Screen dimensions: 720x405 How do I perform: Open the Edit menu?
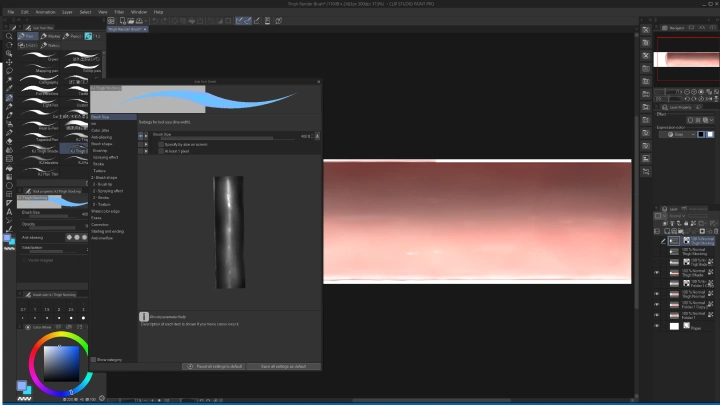25,12
